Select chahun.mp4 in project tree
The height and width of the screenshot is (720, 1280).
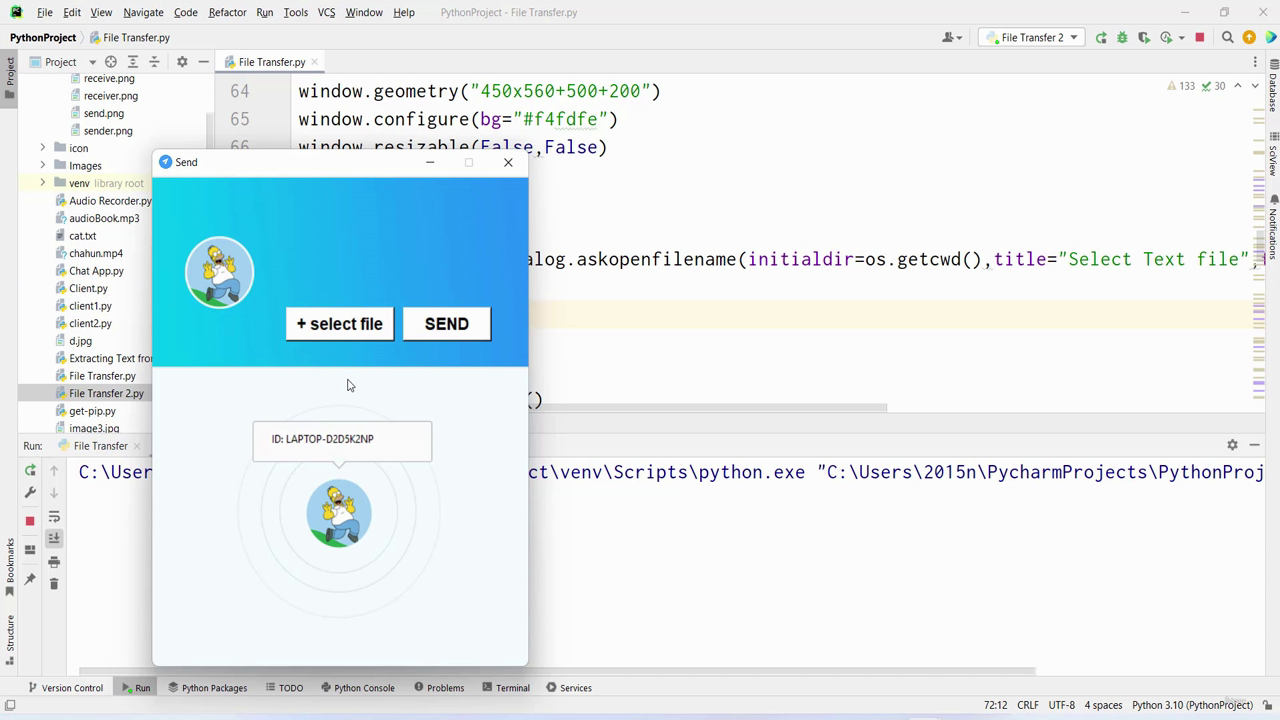pyautogui.click(x=96, y=254)
